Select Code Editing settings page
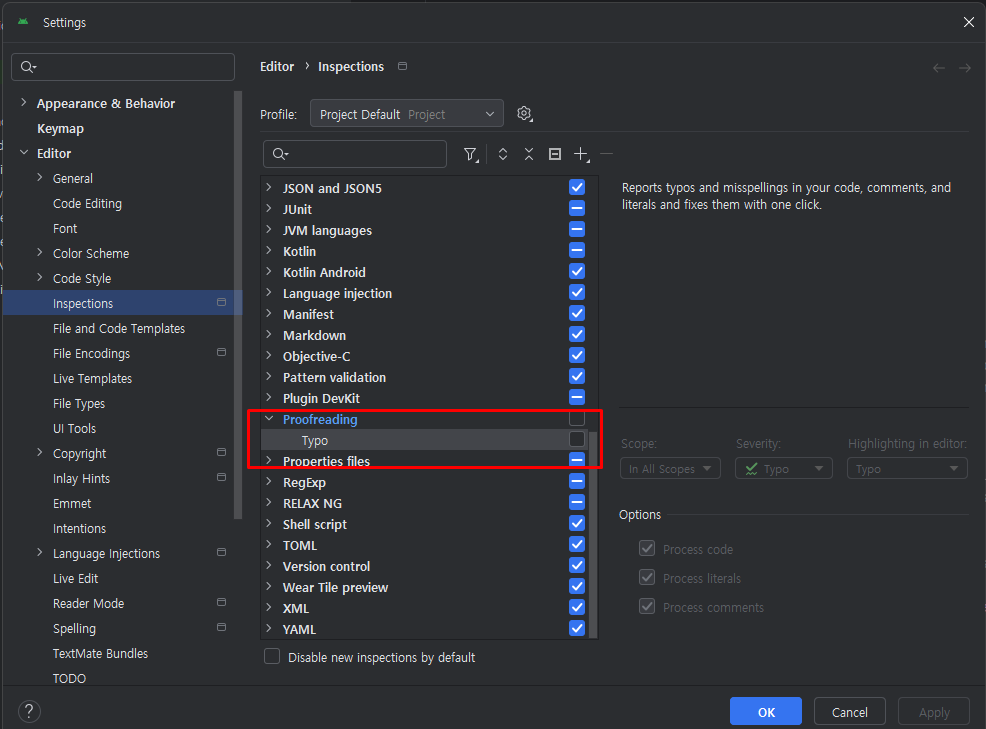The height and width of the screenshot is (729, 986). pos(87,204)
